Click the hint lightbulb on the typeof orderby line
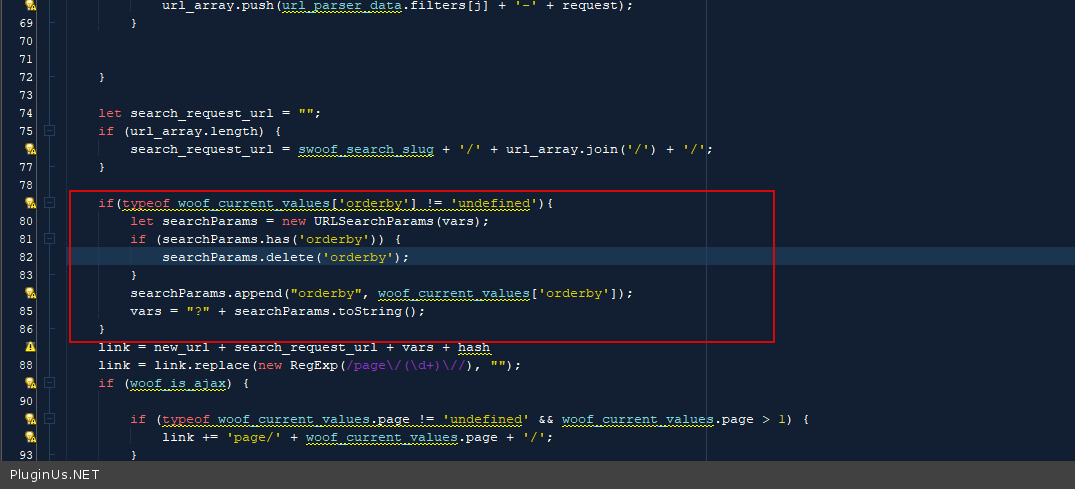 point(30,203)
